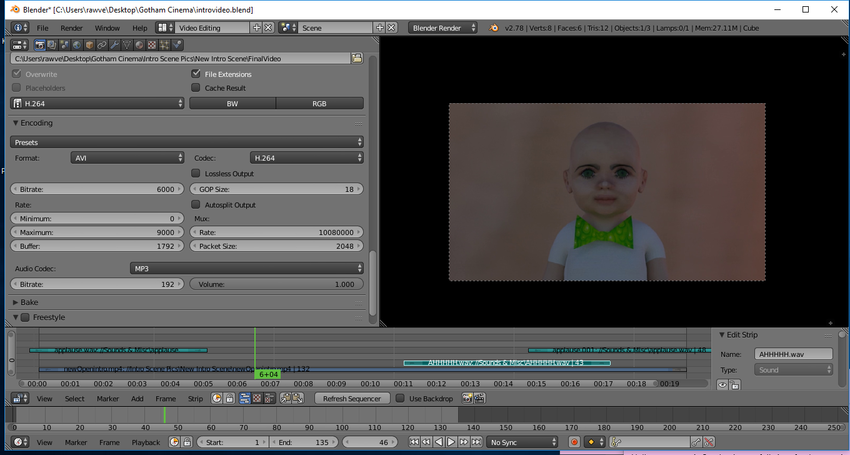Viewport: 850px width, 455px height.
Task: Open the encoding Presets dropdown
Action: (187, 142)
